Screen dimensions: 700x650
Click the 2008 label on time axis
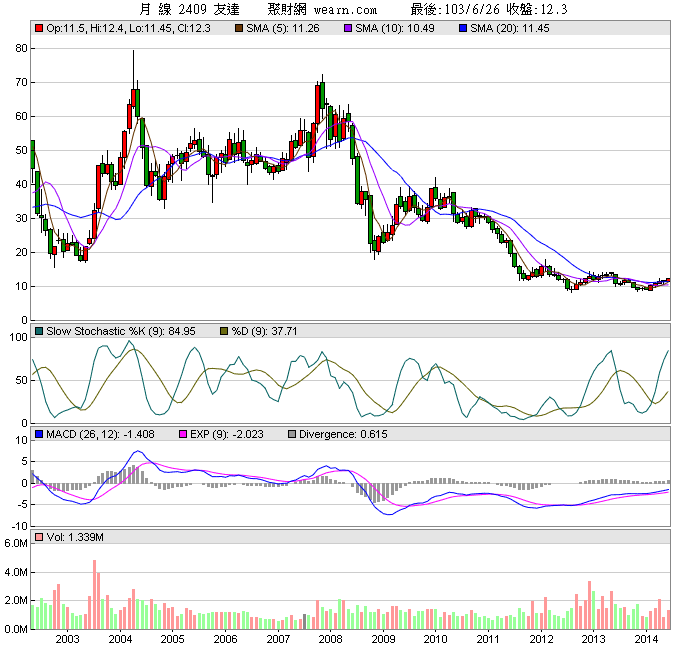tap(331, 639)
